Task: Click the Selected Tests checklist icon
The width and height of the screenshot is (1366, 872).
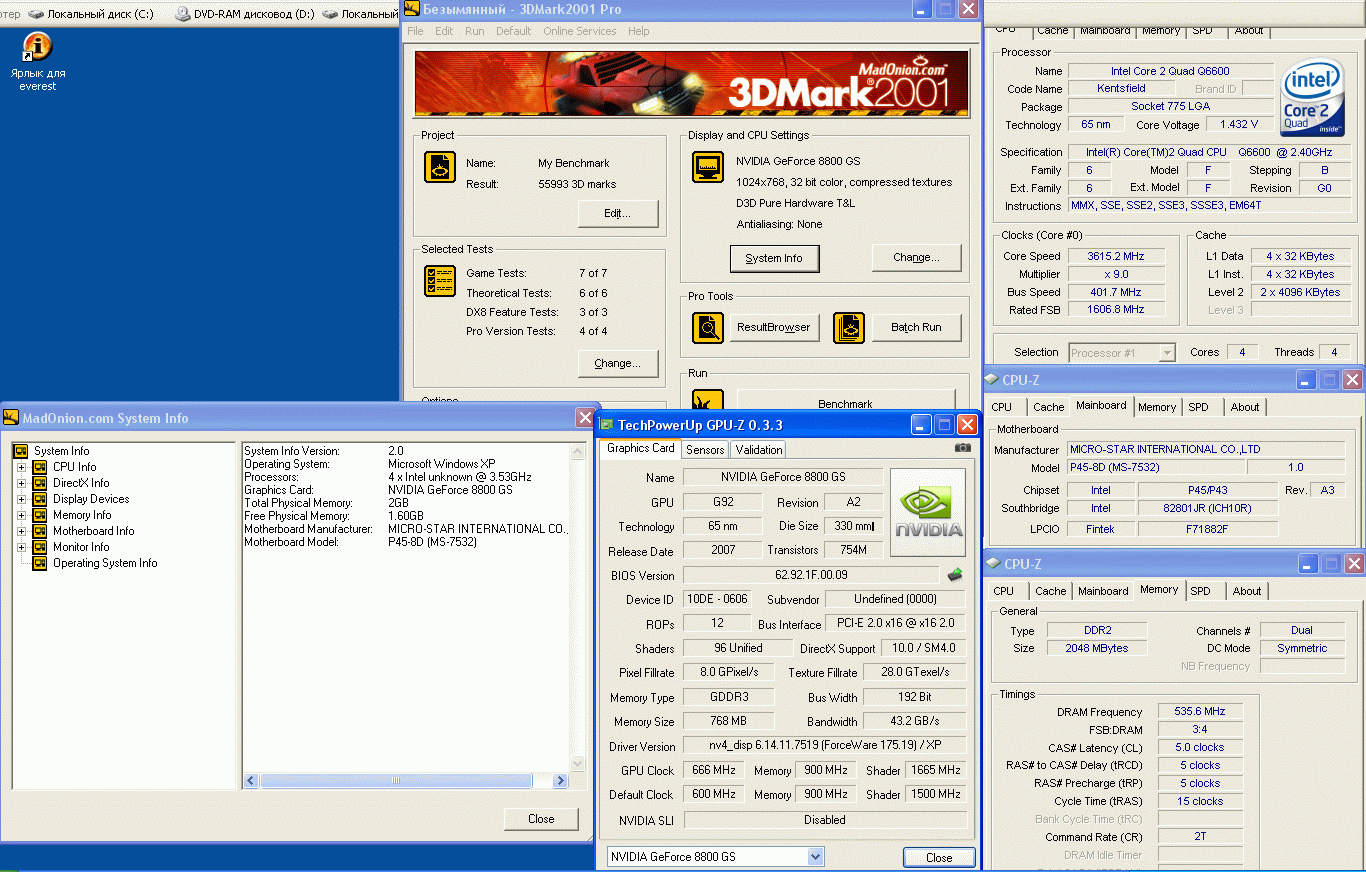Action: (440, 281)
